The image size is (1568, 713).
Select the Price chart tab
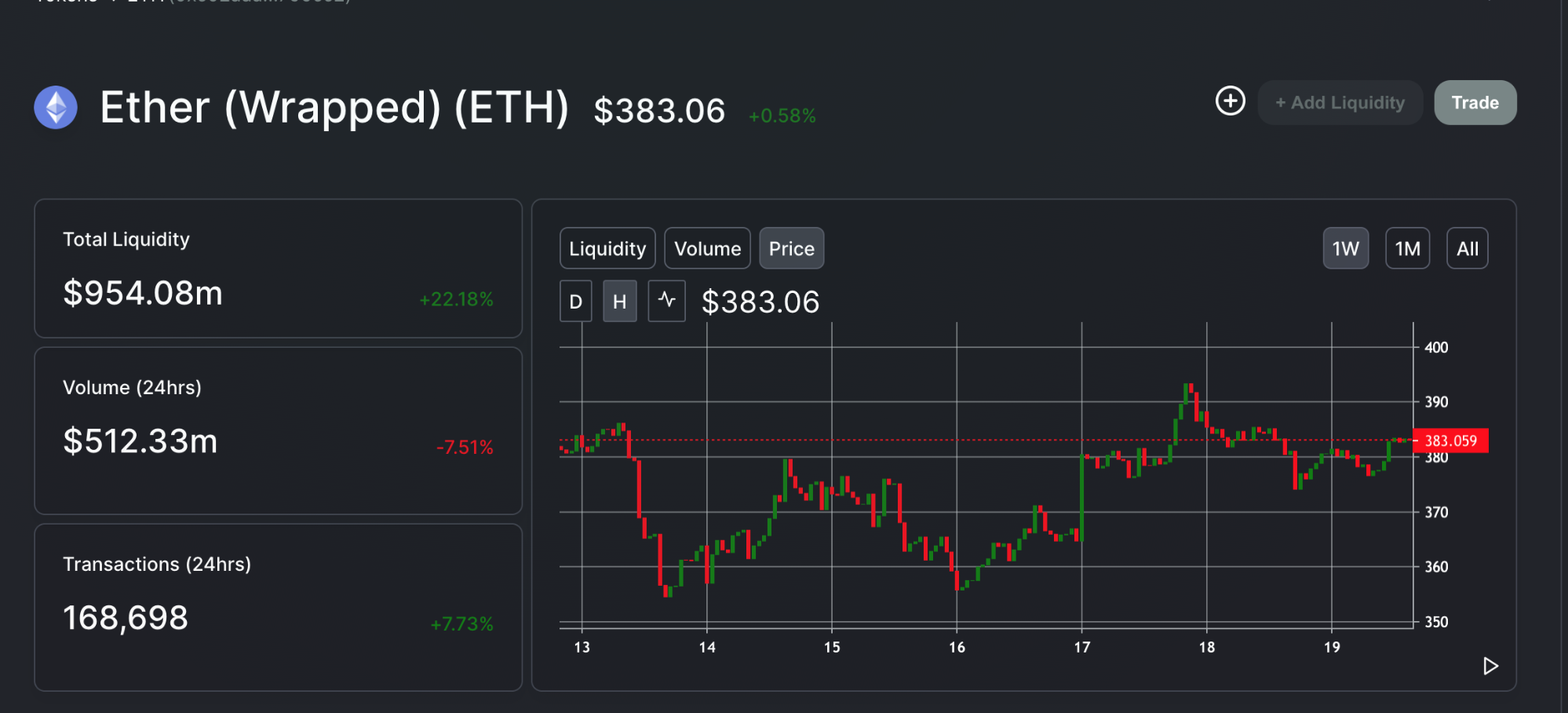(791, 249)
